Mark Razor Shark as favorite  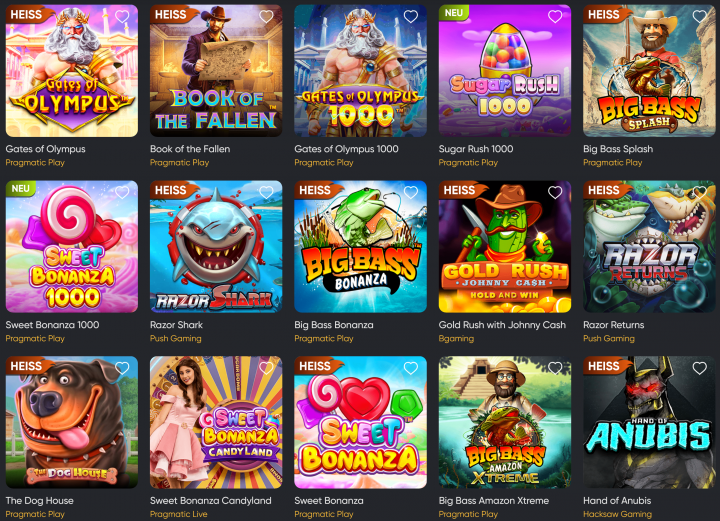point(266,192)
